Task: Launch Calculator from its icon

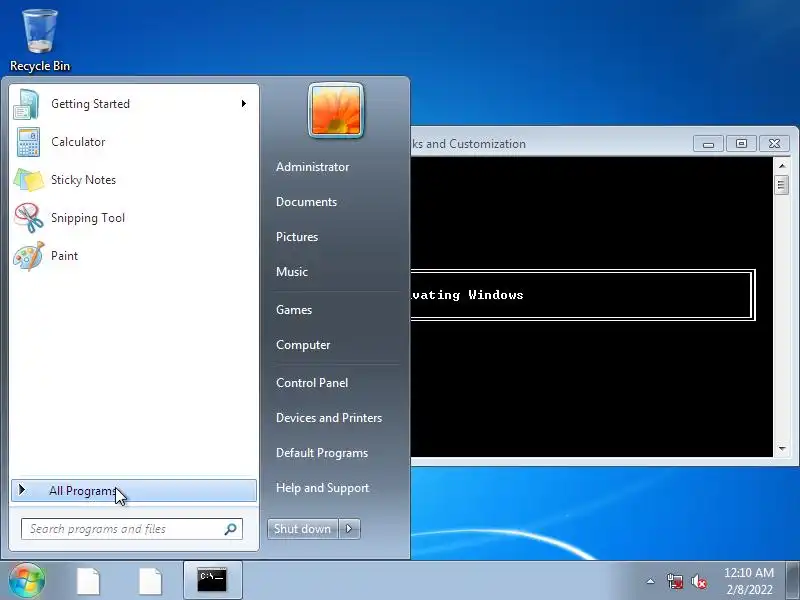Action: [28, 142]
